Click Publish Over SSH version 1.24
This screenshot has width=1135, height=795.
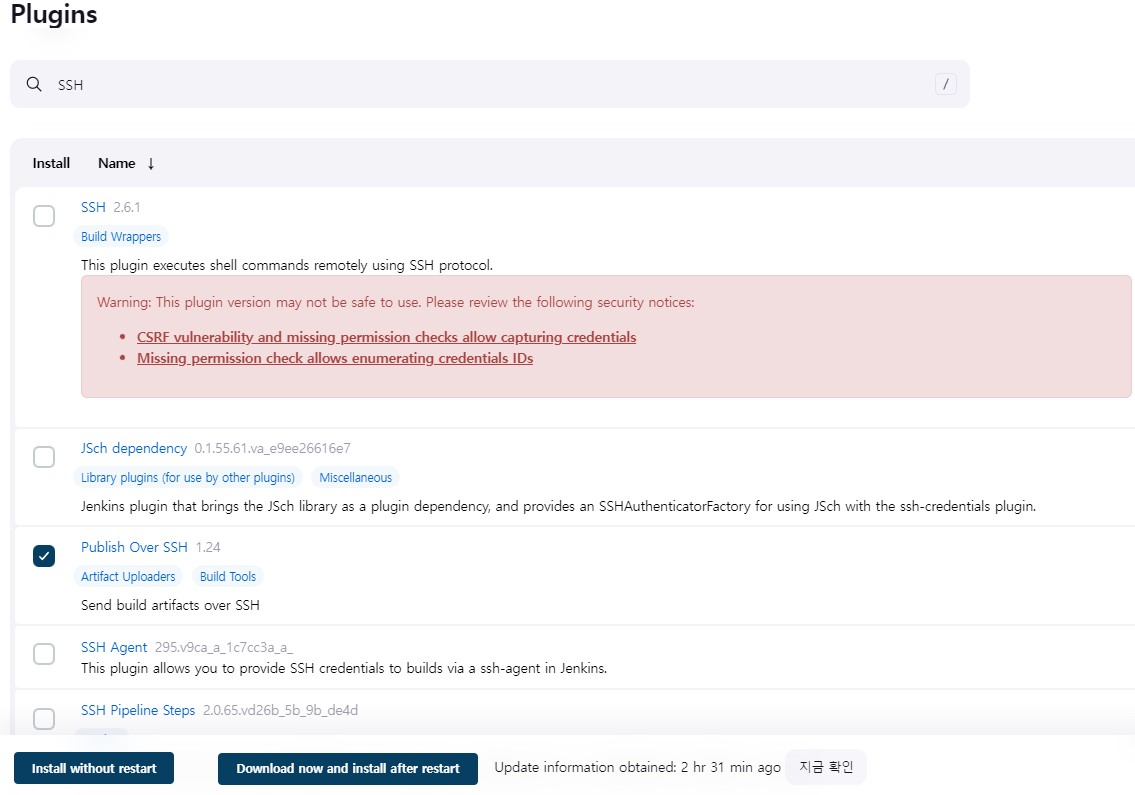(x=208, y=547)
